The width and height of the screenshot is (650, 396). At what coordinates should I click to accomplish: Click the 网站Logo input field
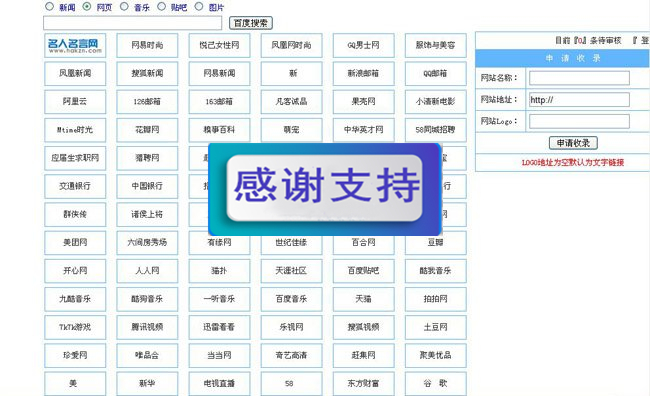(x=579, y=121)
